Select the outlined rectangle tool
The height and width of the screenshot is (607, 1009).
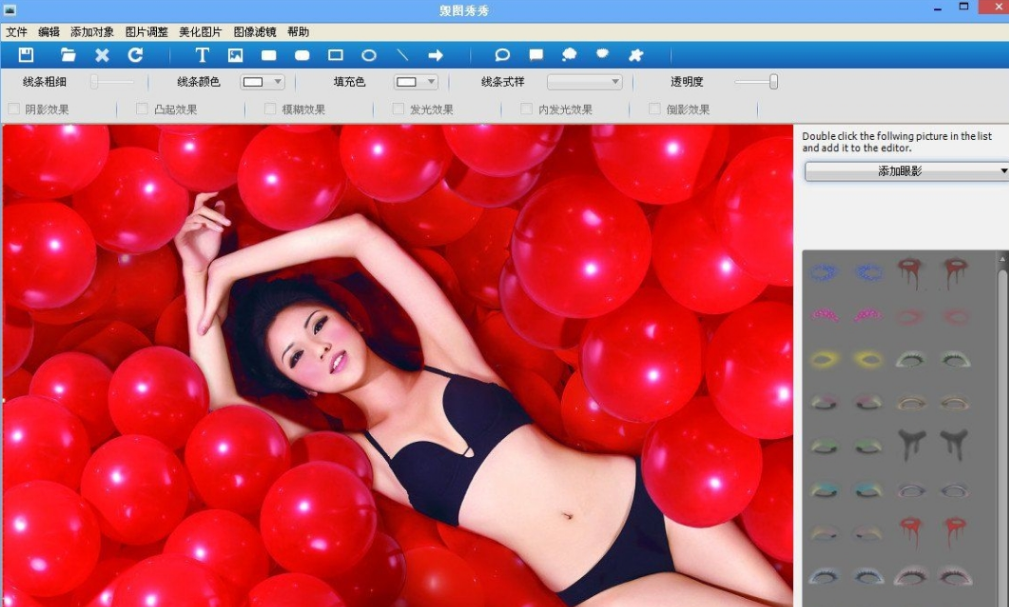(335, 55)
